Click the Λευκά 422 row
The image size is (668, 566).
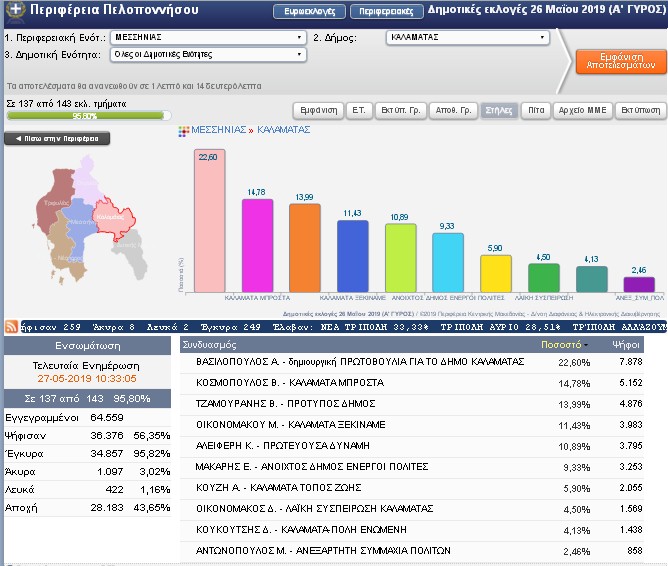tap(87, 489)
